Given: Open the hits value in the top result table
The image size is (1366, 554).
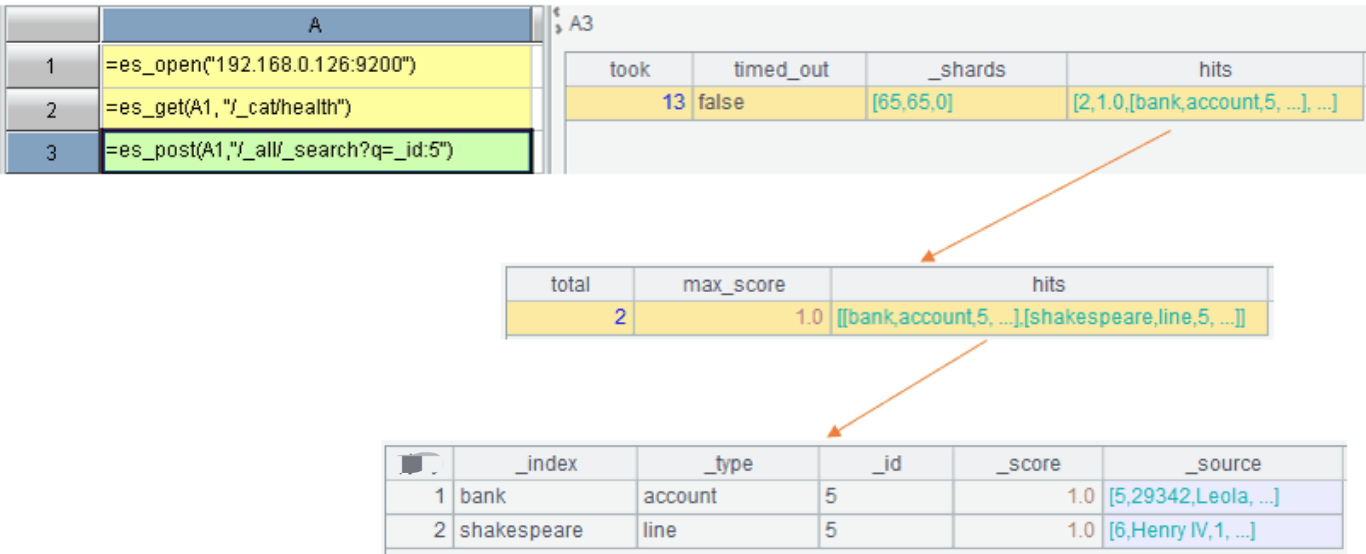Looking at the screenshot, I should click(1215, 102).
